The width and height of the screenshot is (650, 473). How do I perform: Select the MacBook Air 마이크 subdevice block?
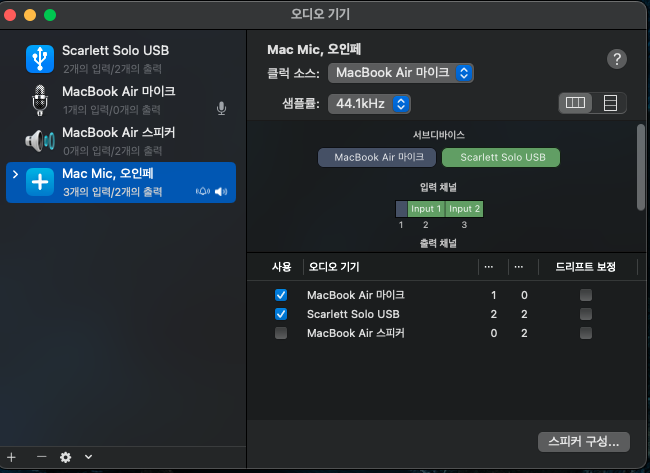pos(377,158)
